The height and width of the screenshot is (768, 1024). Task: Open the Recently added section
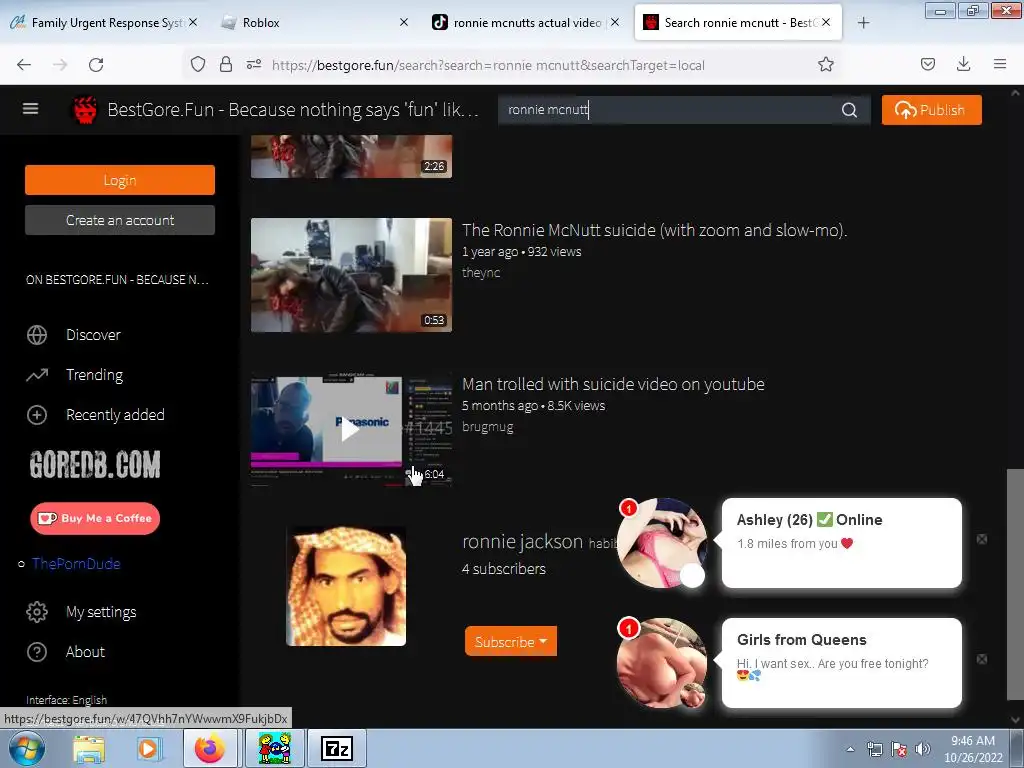tap(115, 415)
